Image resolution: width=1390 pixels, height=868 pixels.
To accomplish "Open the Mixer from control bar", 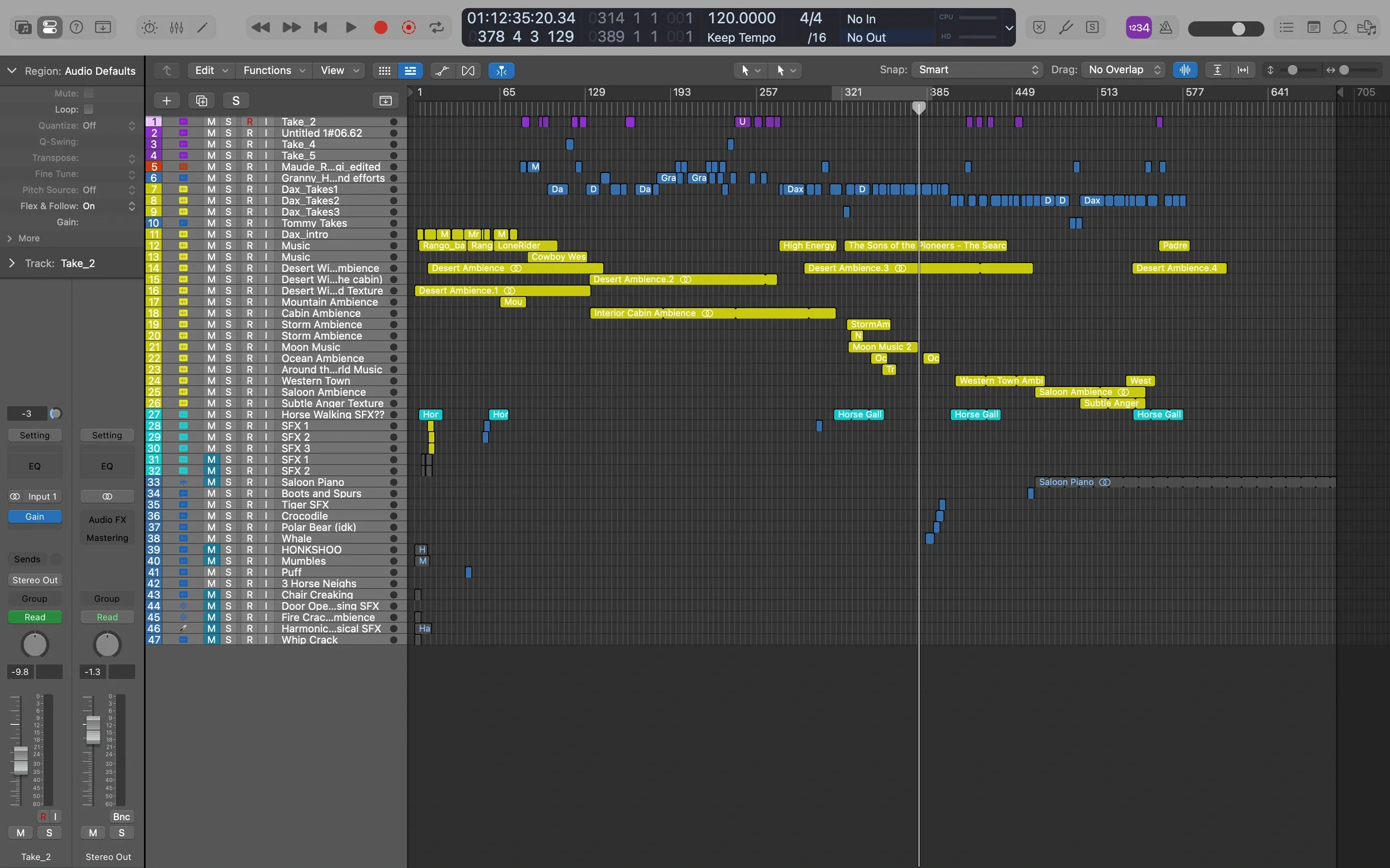I will pos(176,28).
